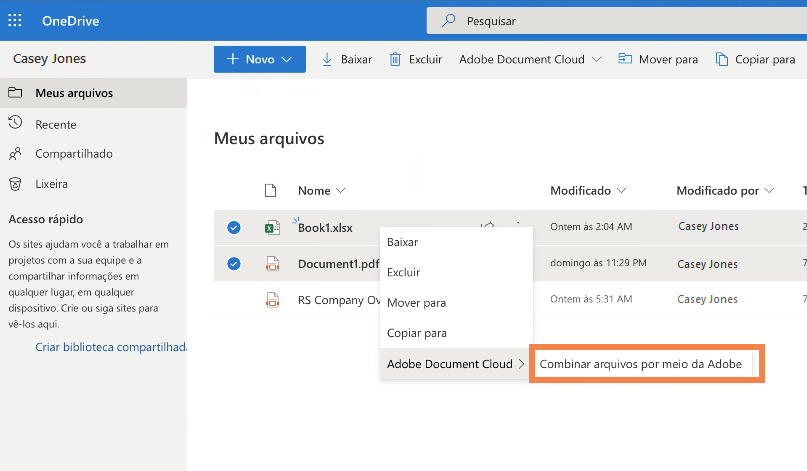Open the Nome column sort dropdown
The width and height of the screenshot is (807, 471).
(x=341, y=190)
